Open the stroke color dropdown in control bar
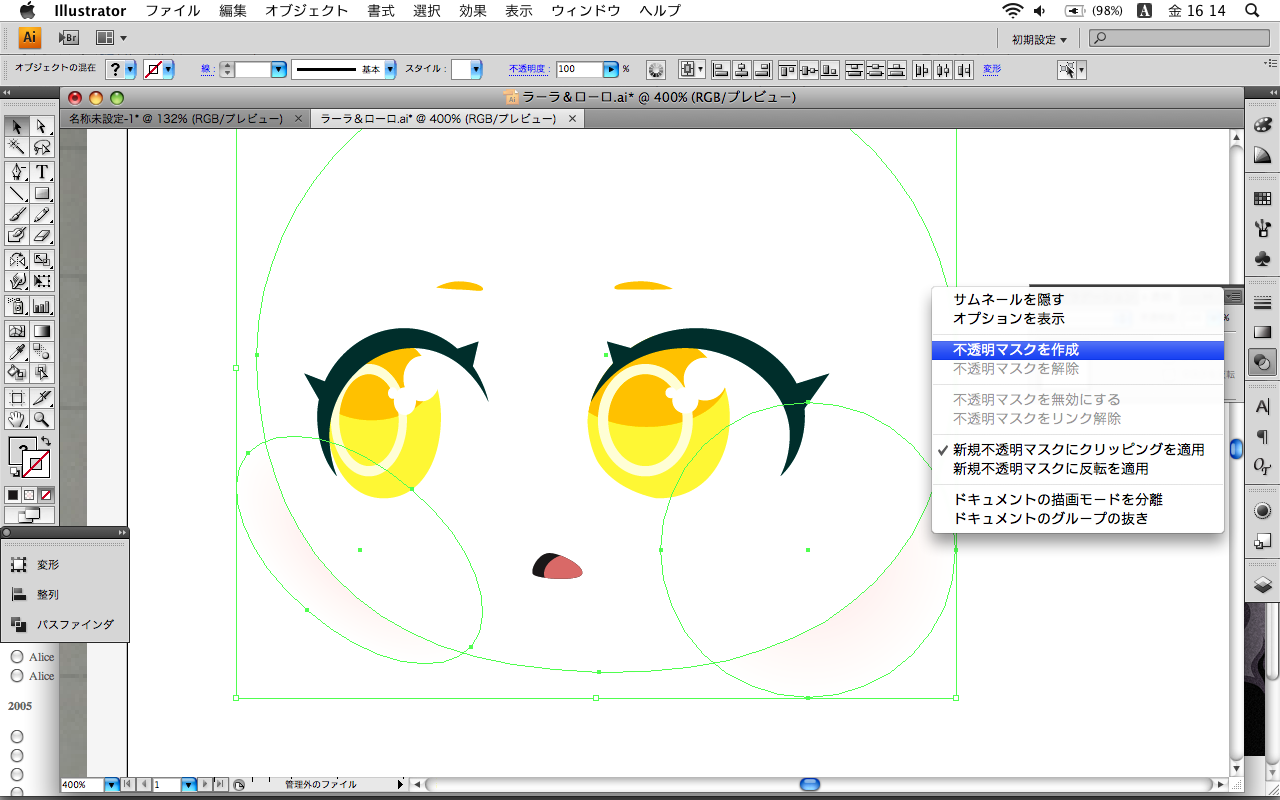 coord(168,69)
